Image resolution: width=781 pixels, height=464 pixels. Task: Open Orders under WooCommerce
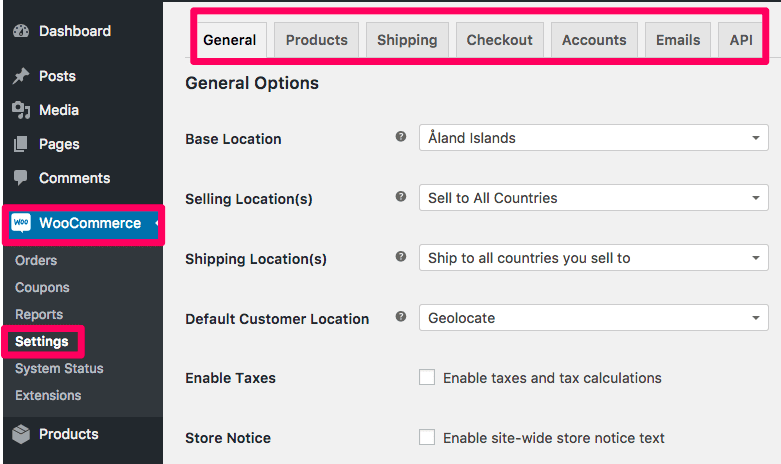tap(36, 260)
